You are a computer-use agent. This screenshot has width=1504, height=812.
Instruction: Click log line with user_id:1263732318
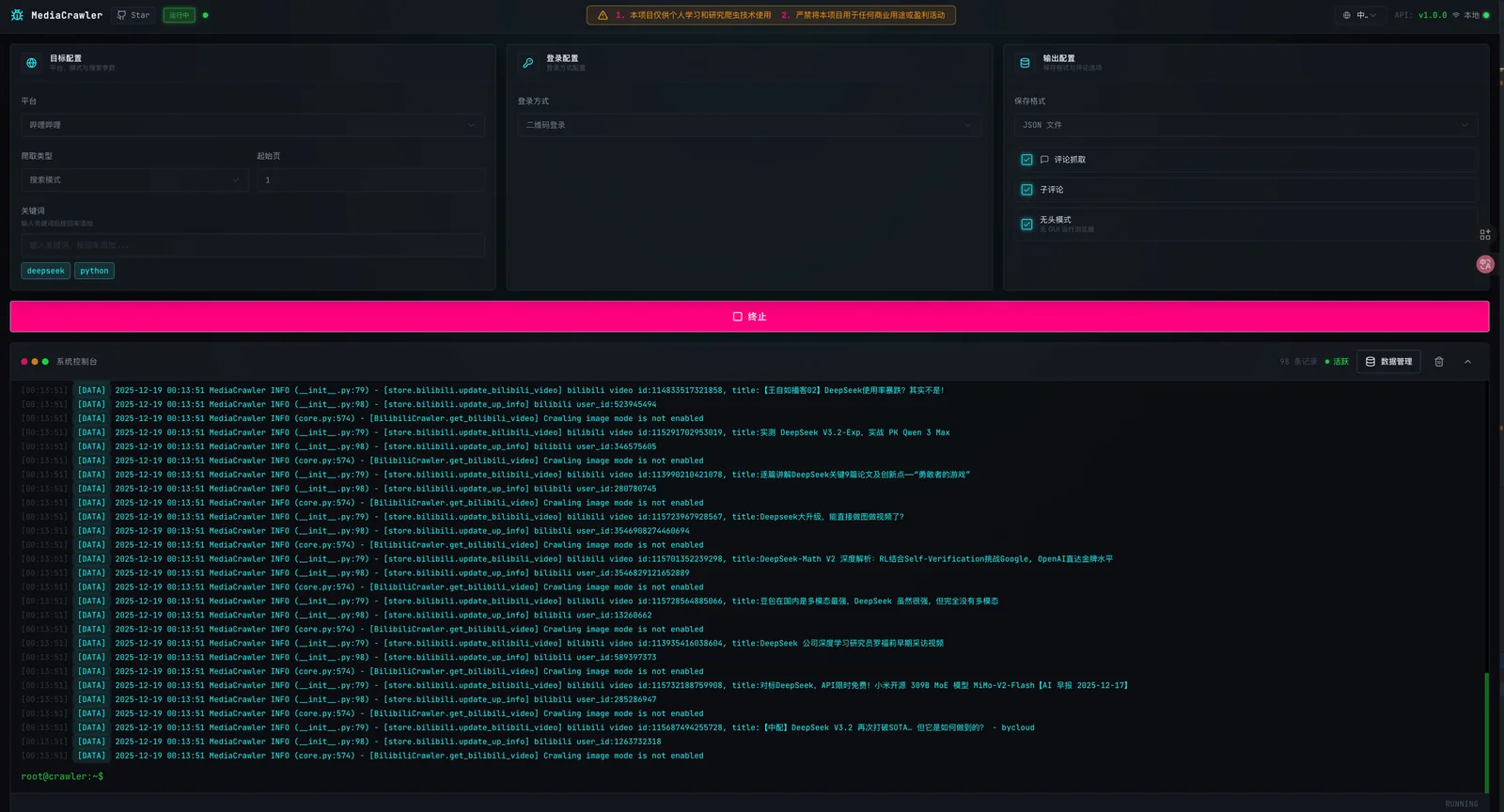point(341,742)
